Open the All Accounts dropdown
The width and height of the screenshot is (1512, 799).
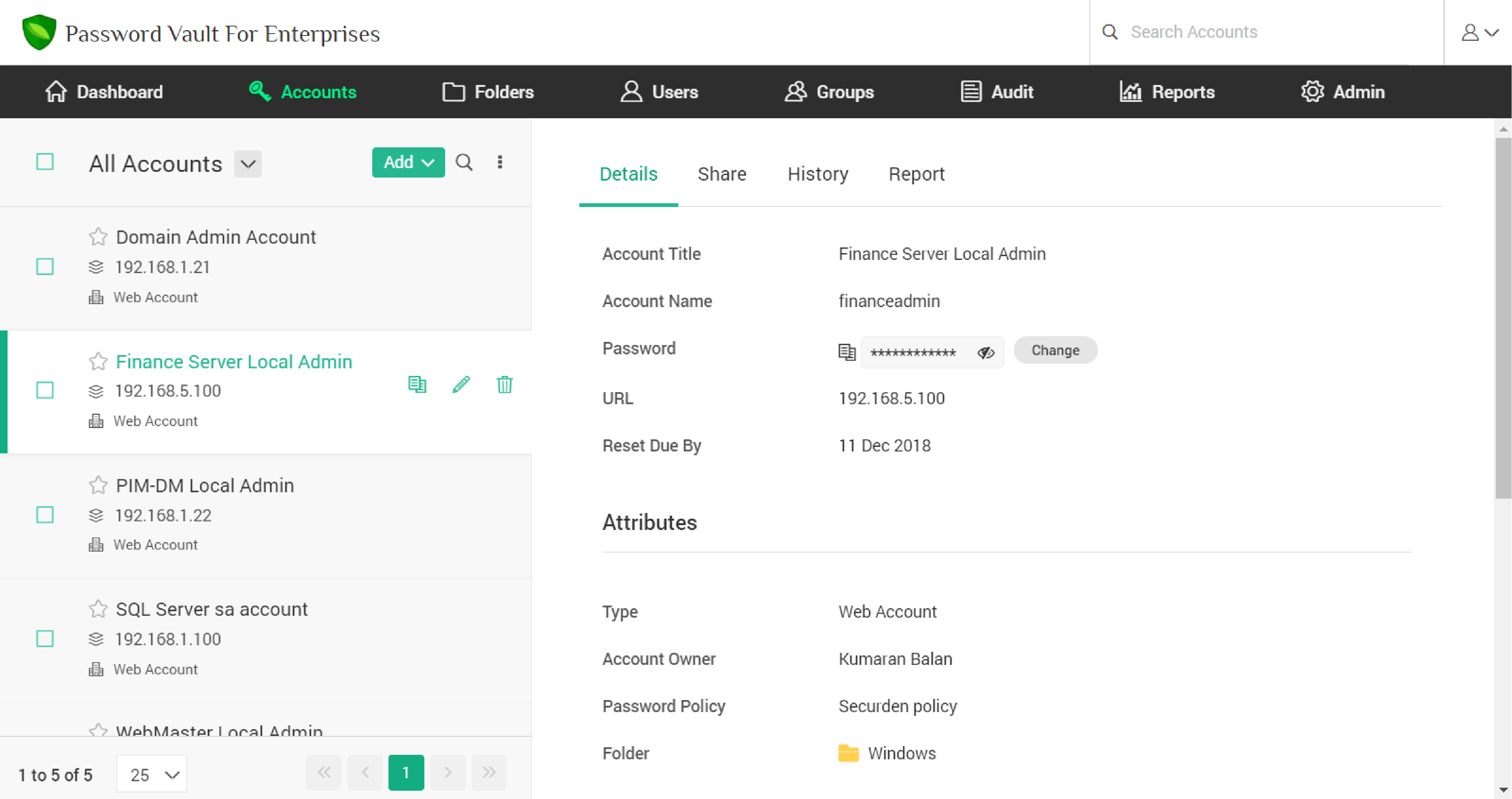(x=247, y=164)
